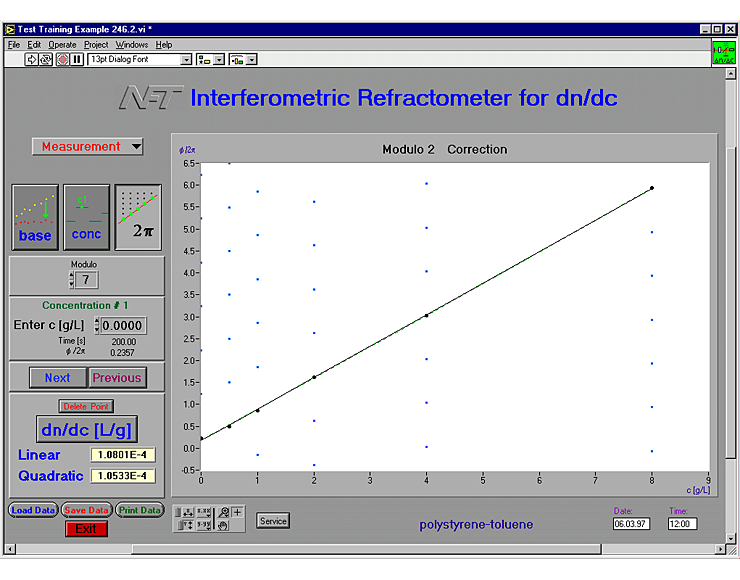The height and width of the screenshot is (580, 740).
Task: Click the Save Data button
Action: coord(86,510)
